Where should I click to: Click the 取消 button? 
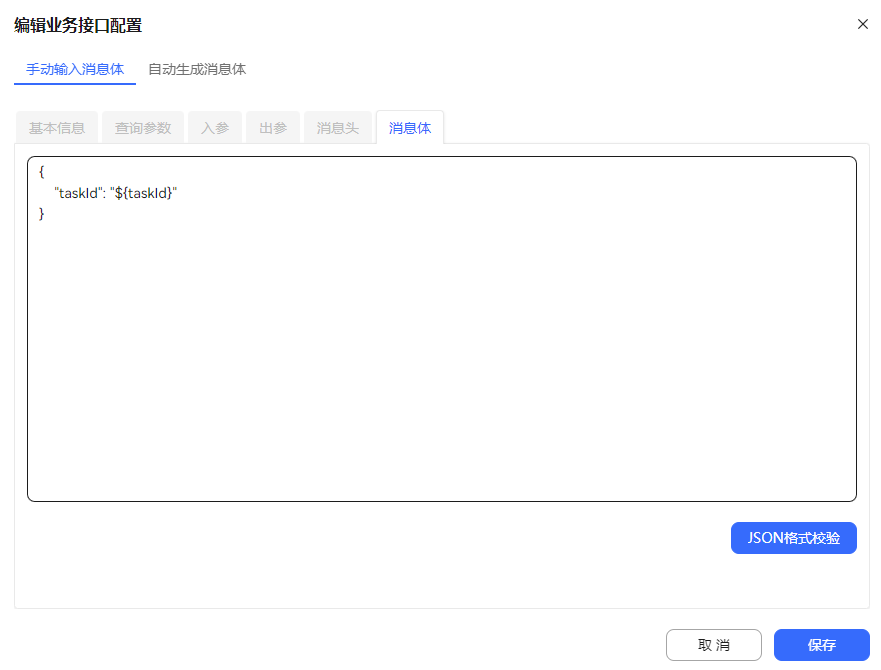pos(714,645)
